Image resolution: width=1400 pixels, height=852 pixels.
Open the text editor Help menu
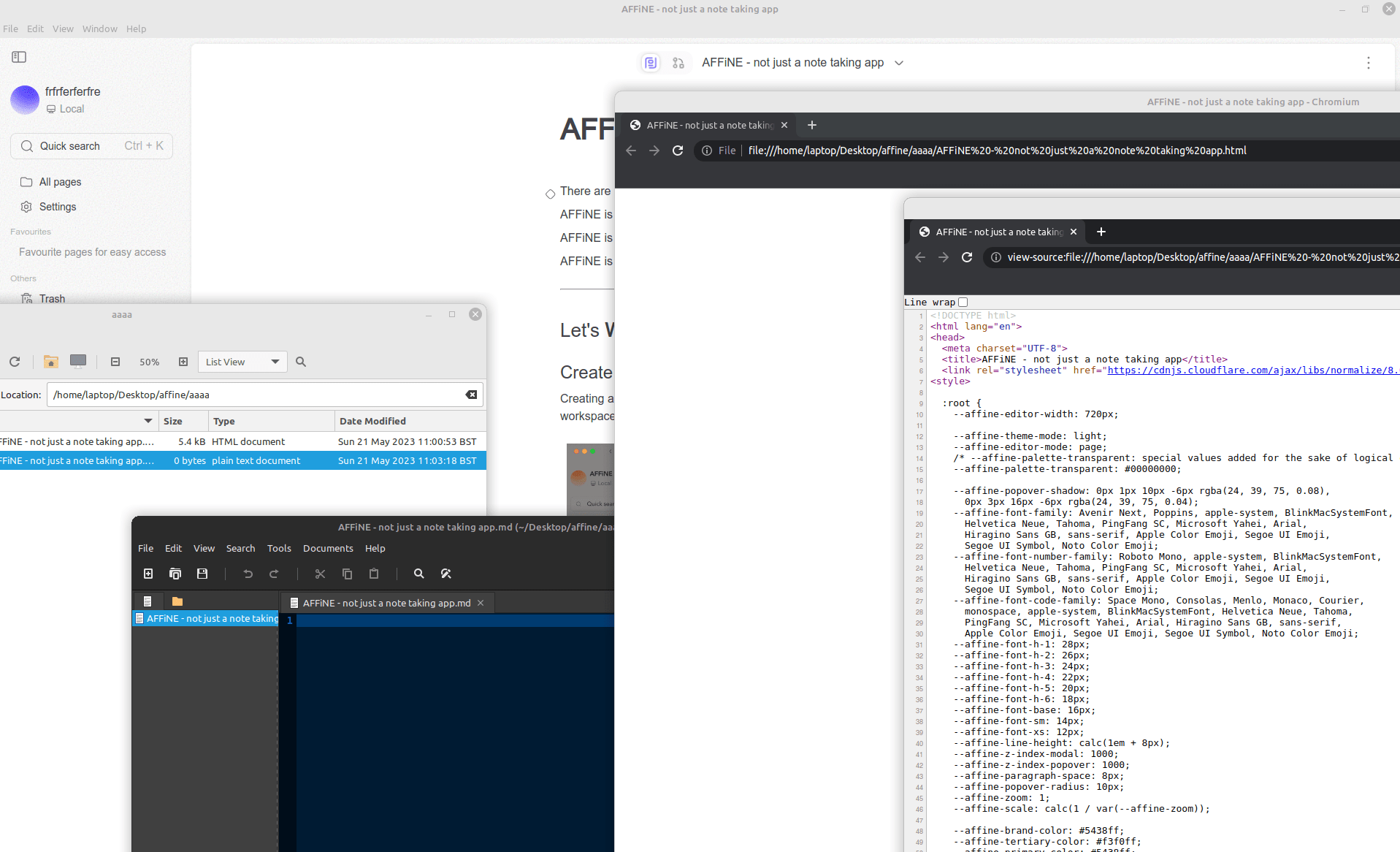point(375,548)
